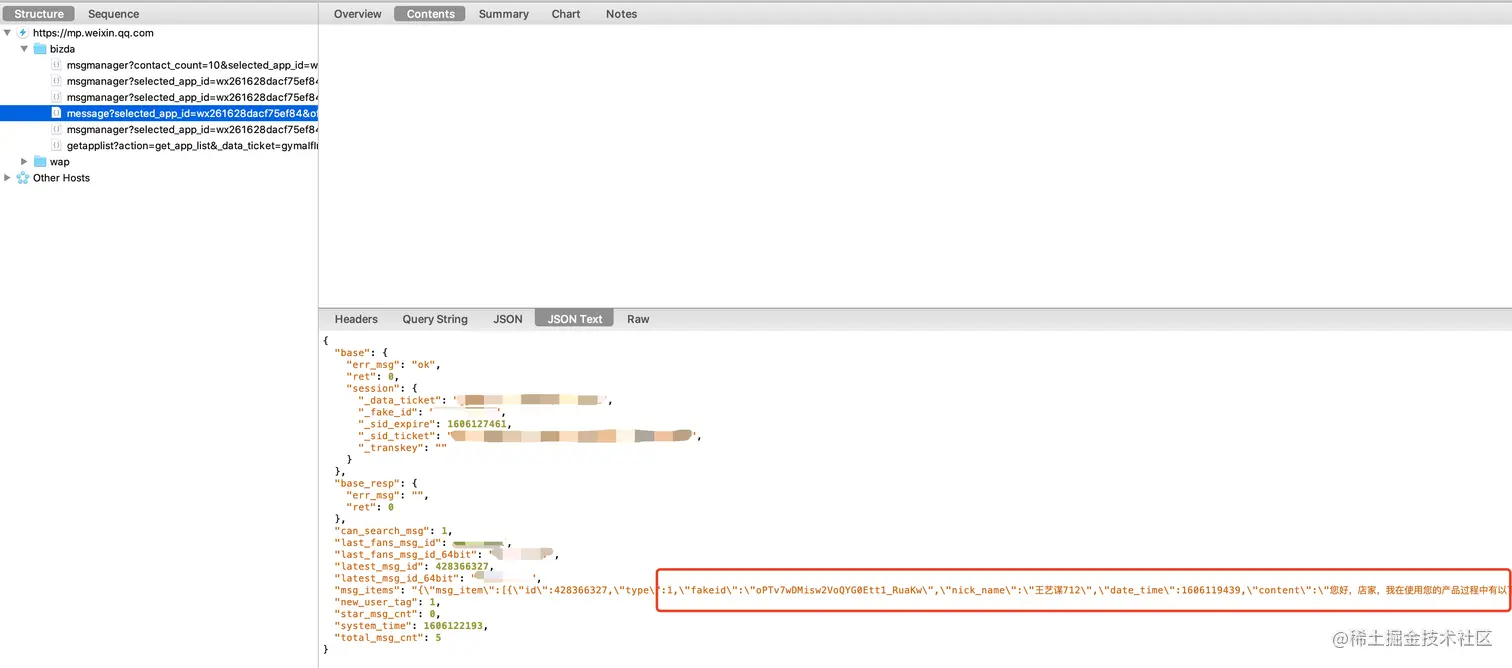Click the "_fake_id" key

pyautogui.click(x=390, y=412)
